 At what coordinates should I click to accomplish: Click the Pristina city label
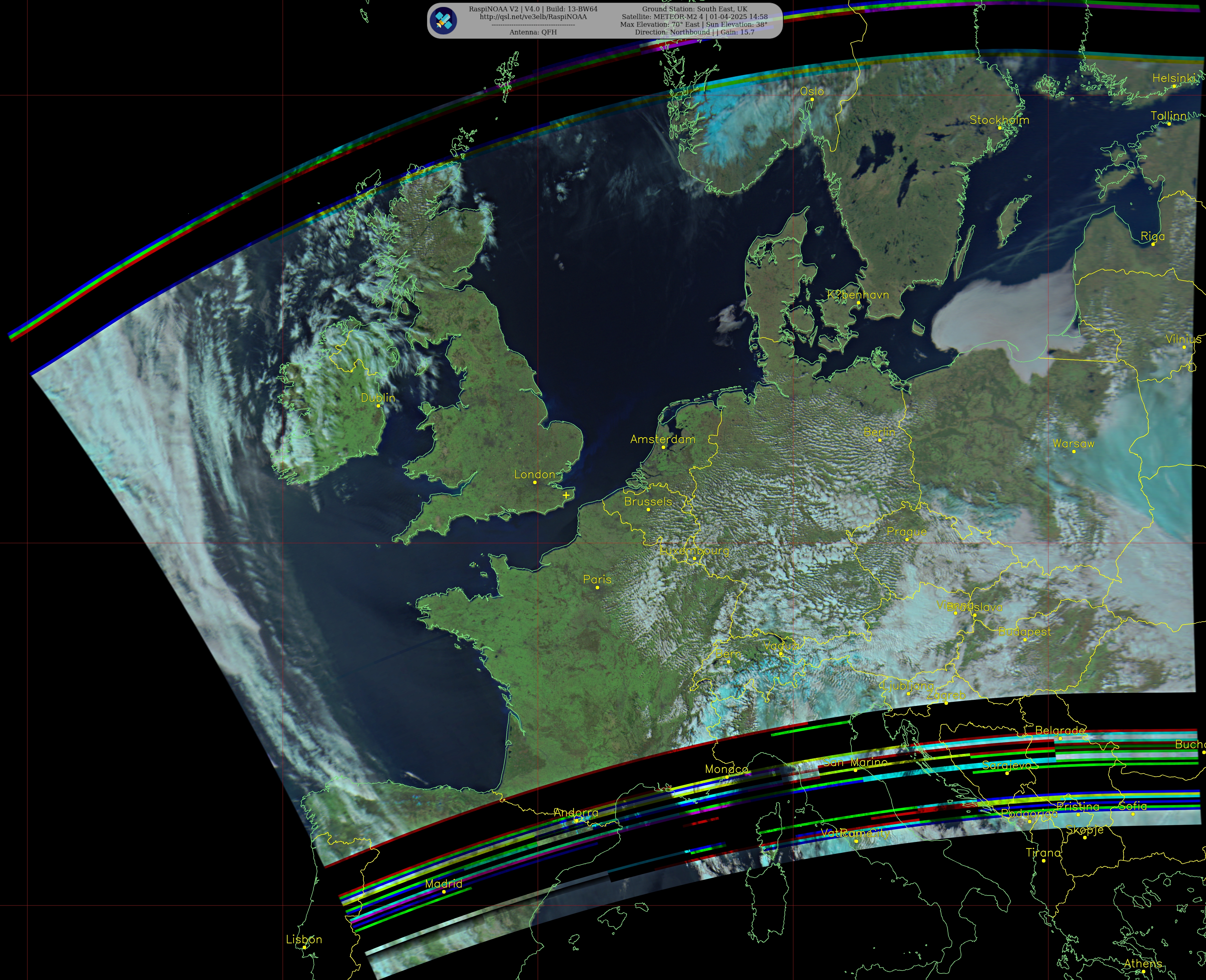click(1078, 807)
